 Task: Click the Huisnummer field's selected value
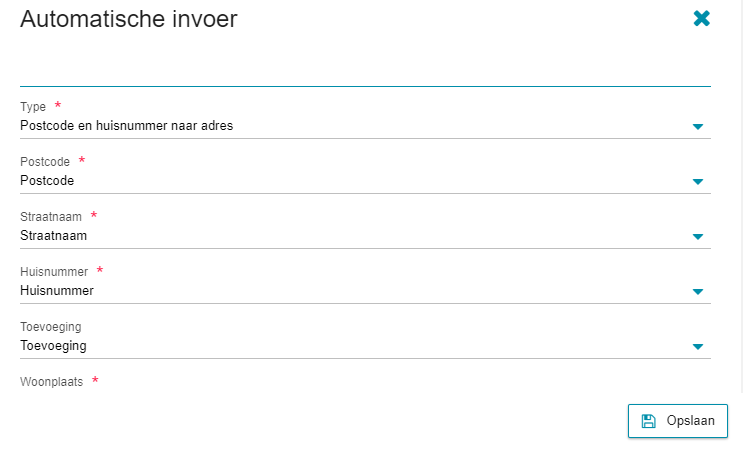click(57, 290)
